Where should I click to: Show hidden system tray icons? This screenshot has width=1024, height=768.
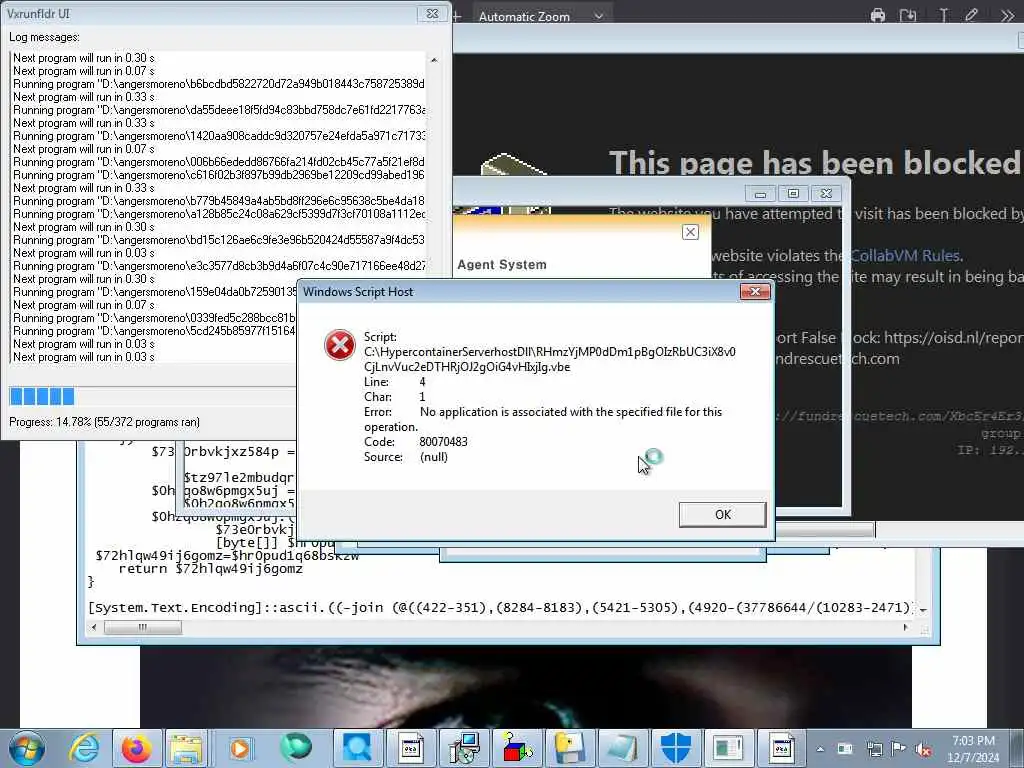click(x=820, y=749)
